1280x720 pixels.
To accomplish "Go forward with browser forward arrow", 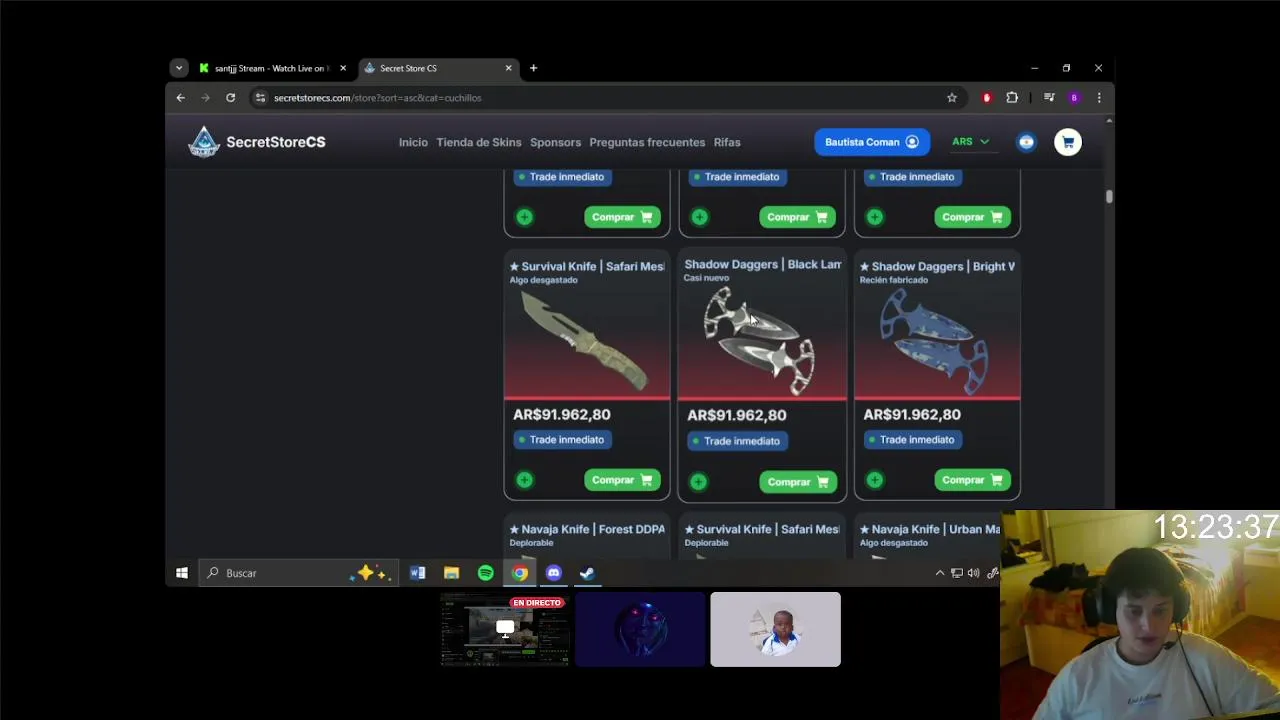I will pos(205,98).
